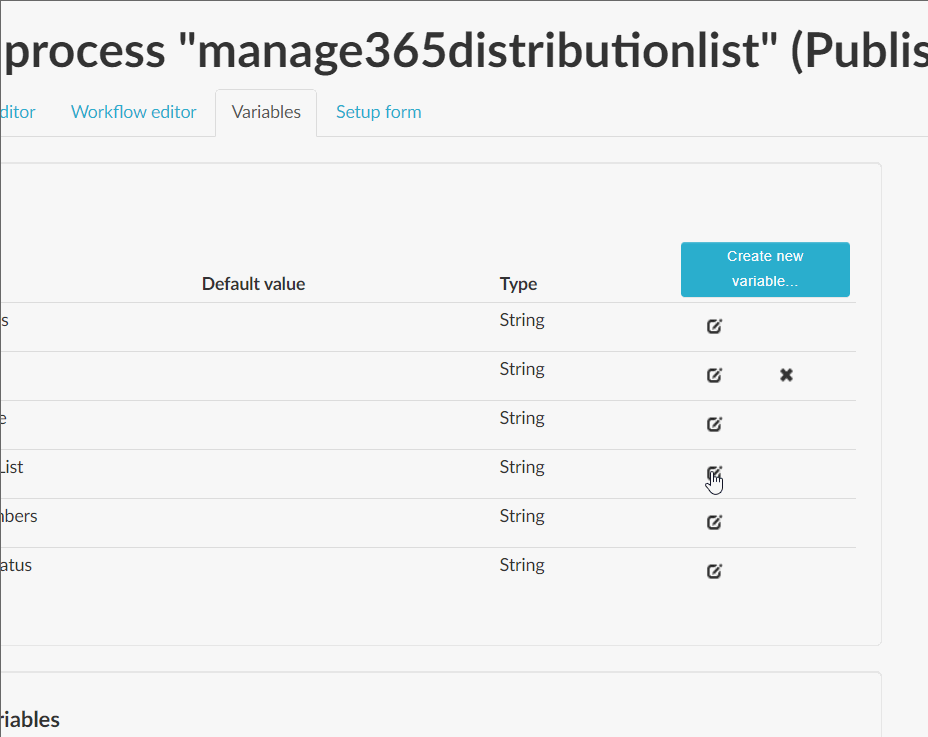This screenshot has width=928, height=737.
Task: Open the Setup form tab
Action: 378,112
